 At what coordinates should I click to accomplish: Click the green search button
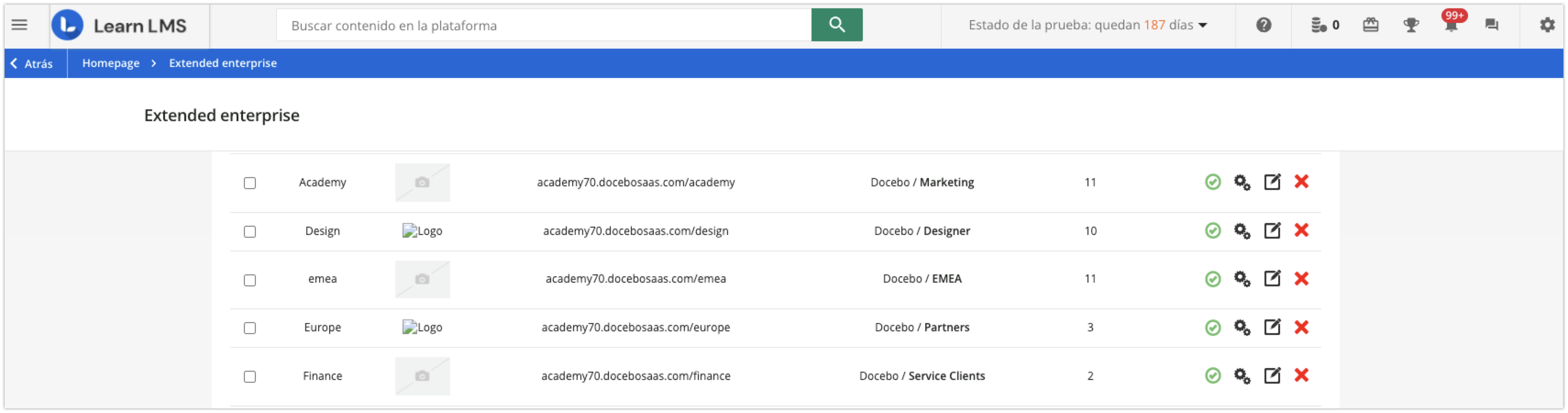click(x=836, y=25)
